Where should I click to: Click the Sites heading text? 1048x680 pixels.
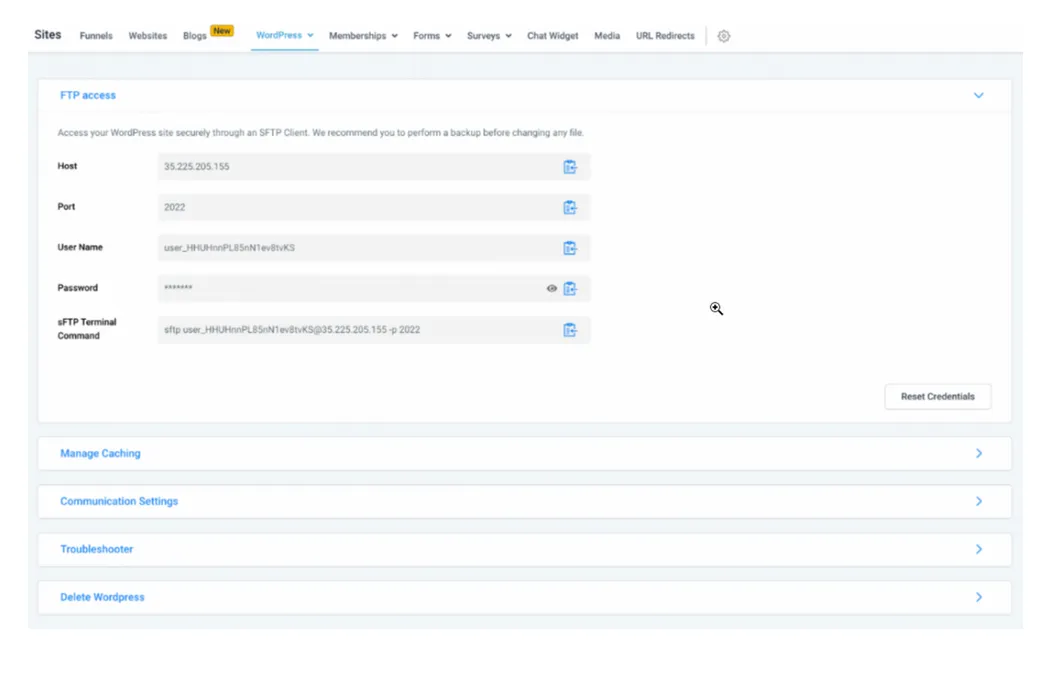click(x=47, y=35)
